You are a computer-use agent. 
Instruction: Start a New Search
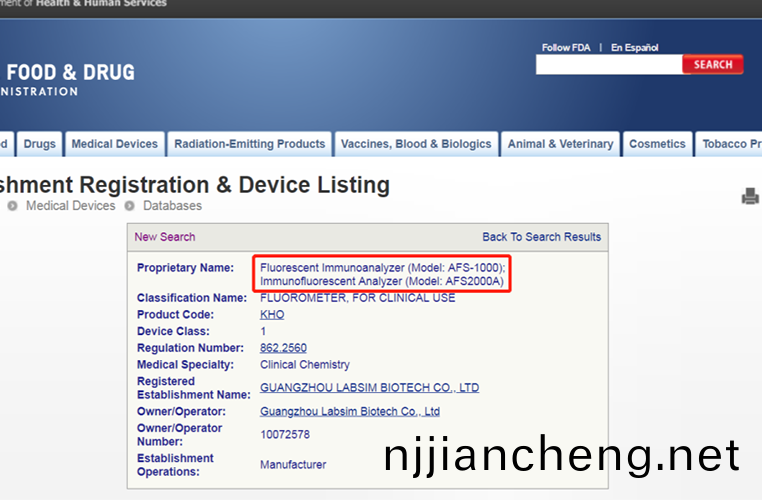pyautogui.click(x=165, y=237)
